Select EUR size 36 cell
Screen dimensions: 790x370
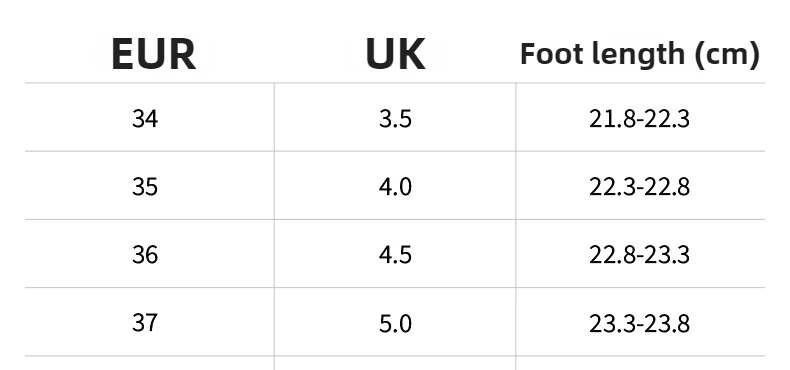point(145,255)
